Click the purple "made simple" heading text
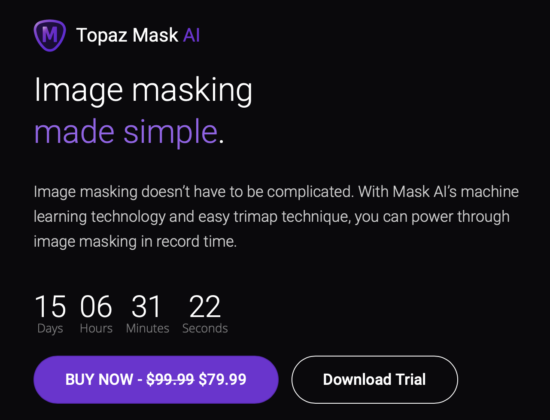Viewport: 550px width, 420px height. point(126,132)
